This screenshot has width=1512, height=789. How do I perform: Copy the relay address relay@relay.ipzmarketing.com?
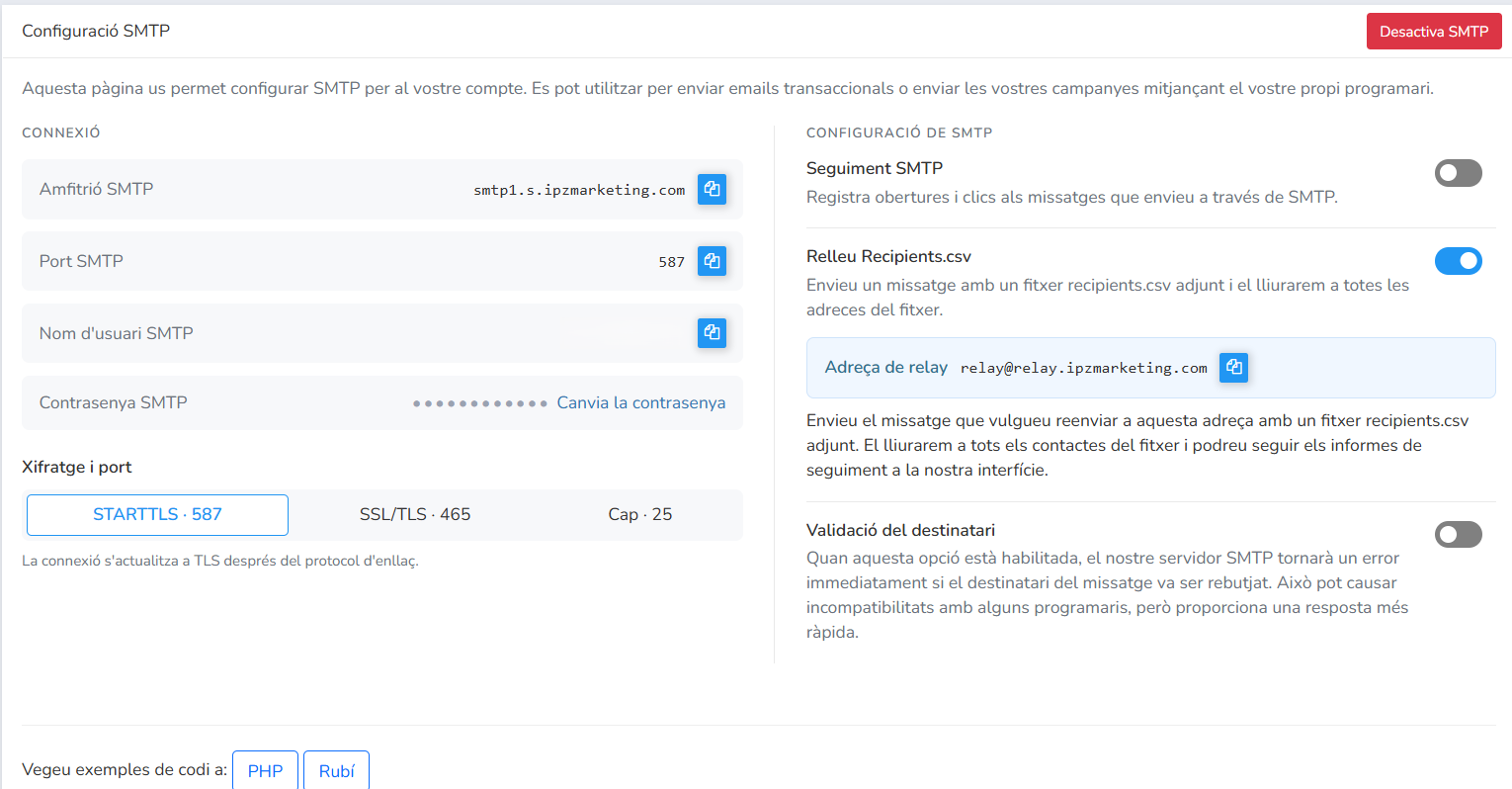coord(1233,368)
